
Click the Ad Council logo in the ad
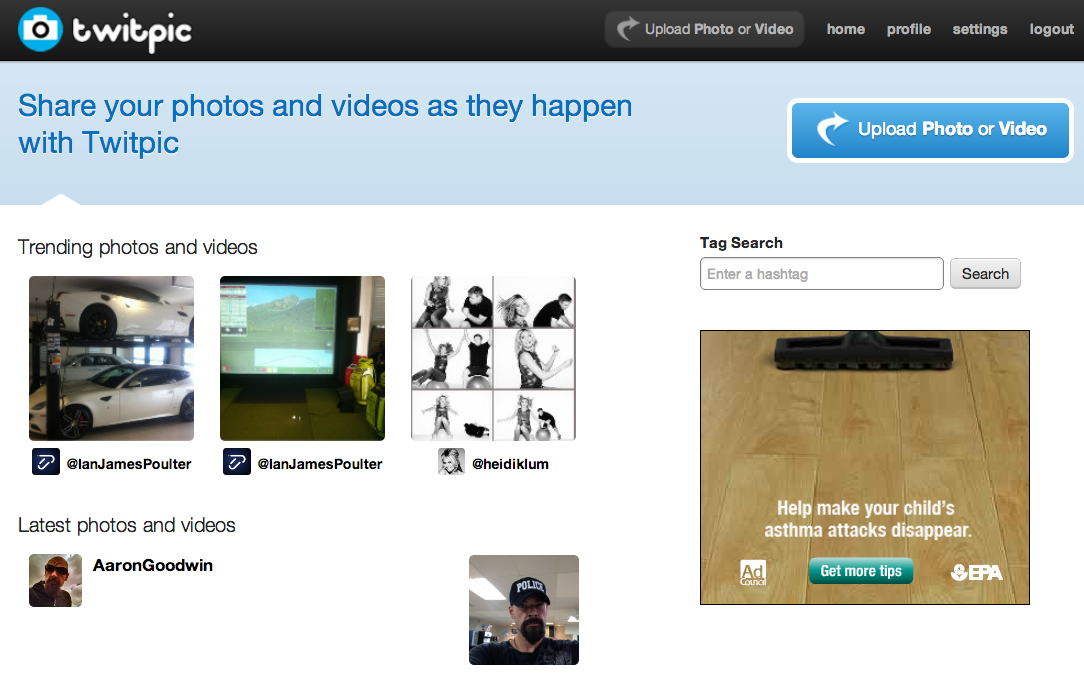[x=753, y=572]
